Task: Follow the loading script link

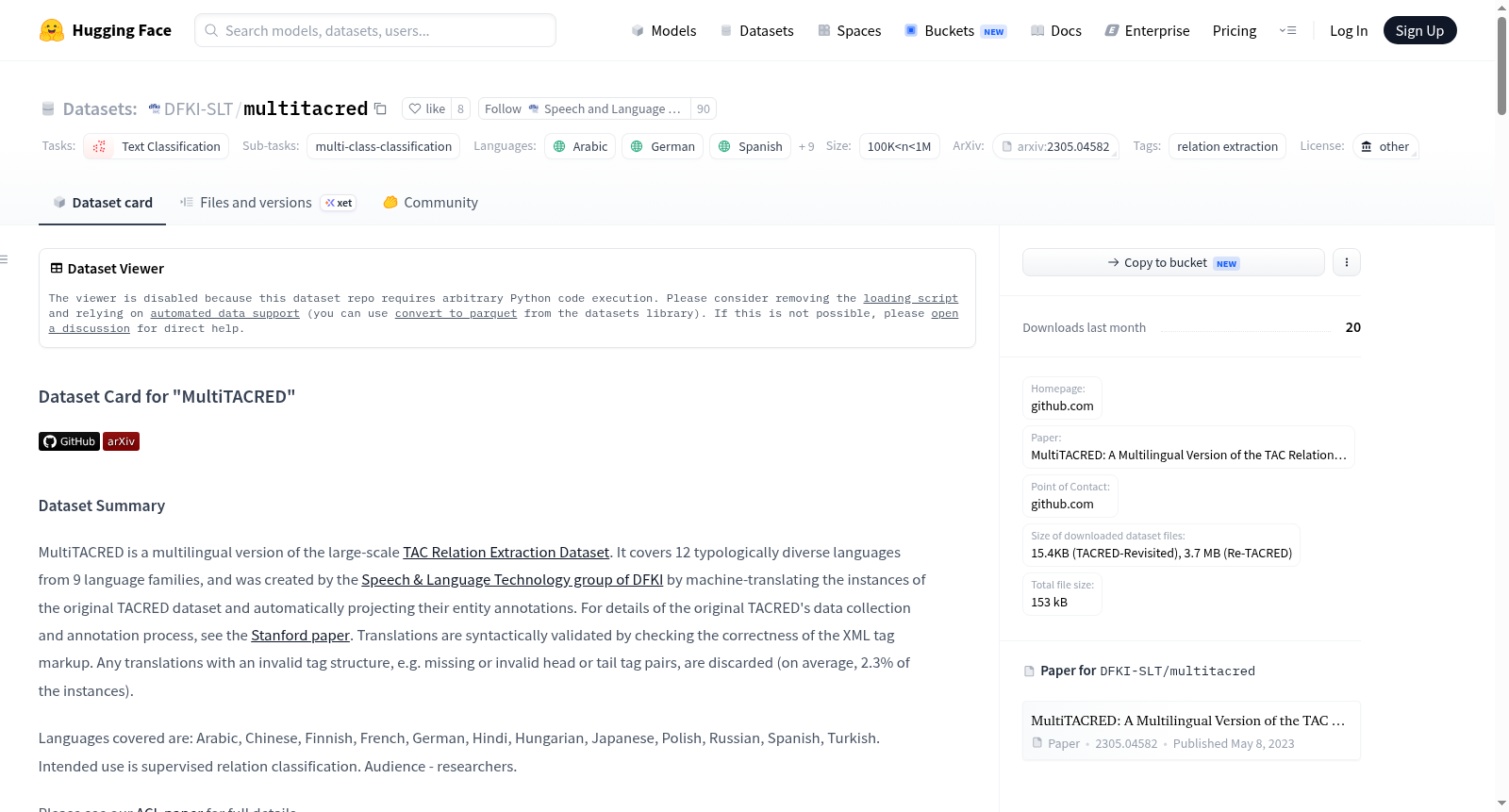Action: click(x=910, y=298)
